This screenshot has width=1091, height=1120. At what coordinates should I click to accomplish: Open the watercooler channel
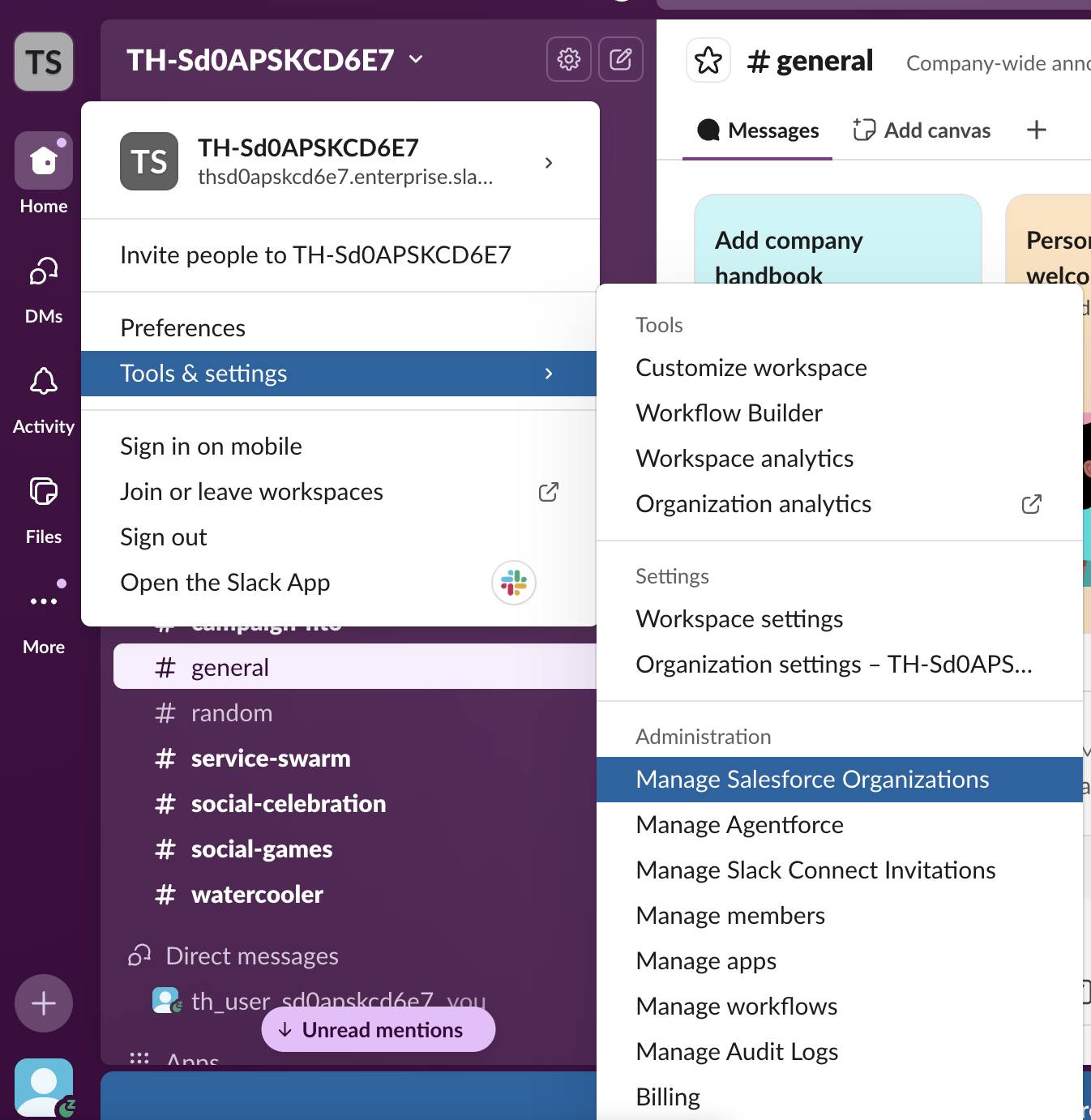(x=355, y=895)
